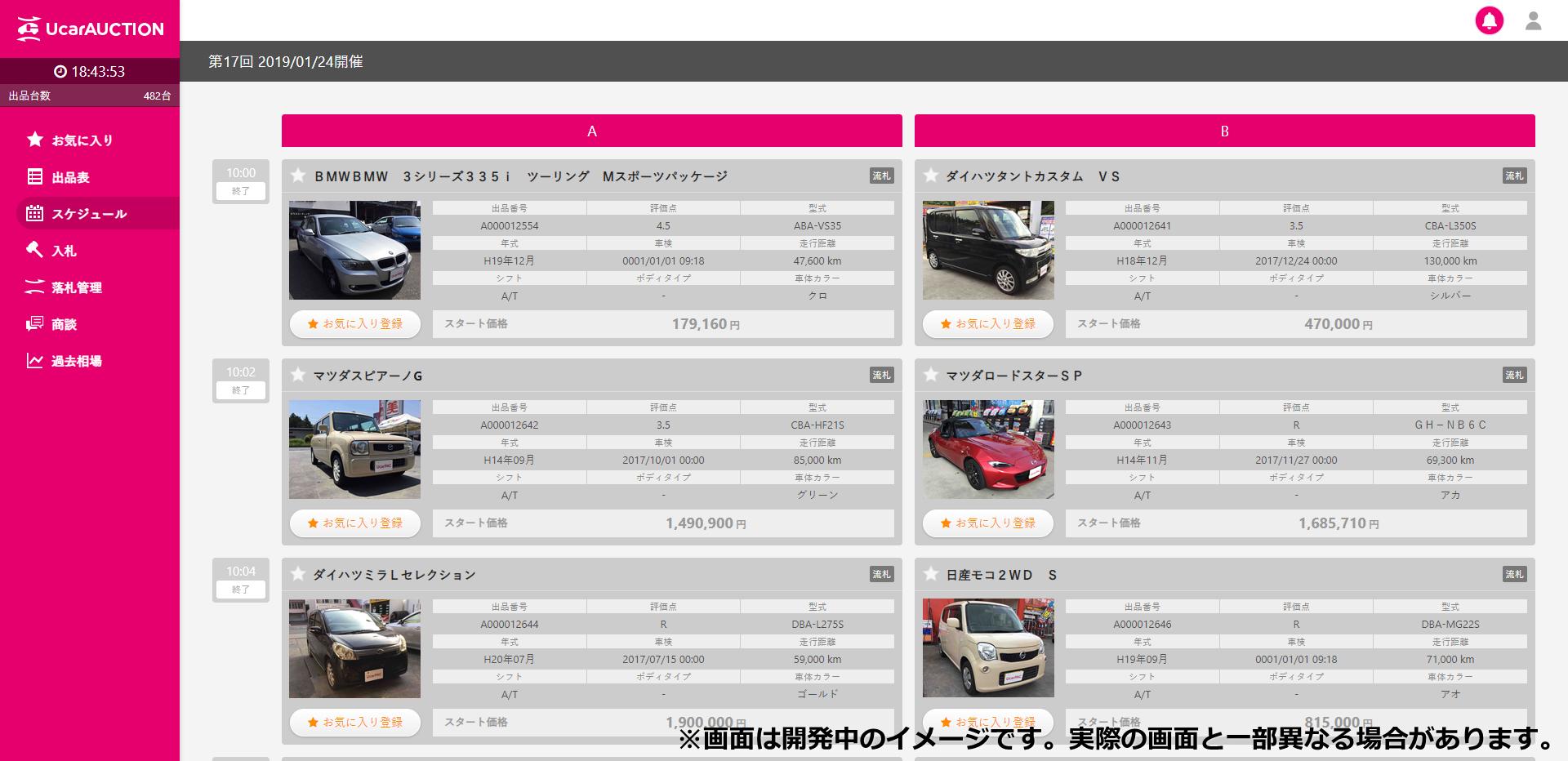
Task: Click 流札 badge on ダイハツミラLセレクション card
Action: point(881,574)
